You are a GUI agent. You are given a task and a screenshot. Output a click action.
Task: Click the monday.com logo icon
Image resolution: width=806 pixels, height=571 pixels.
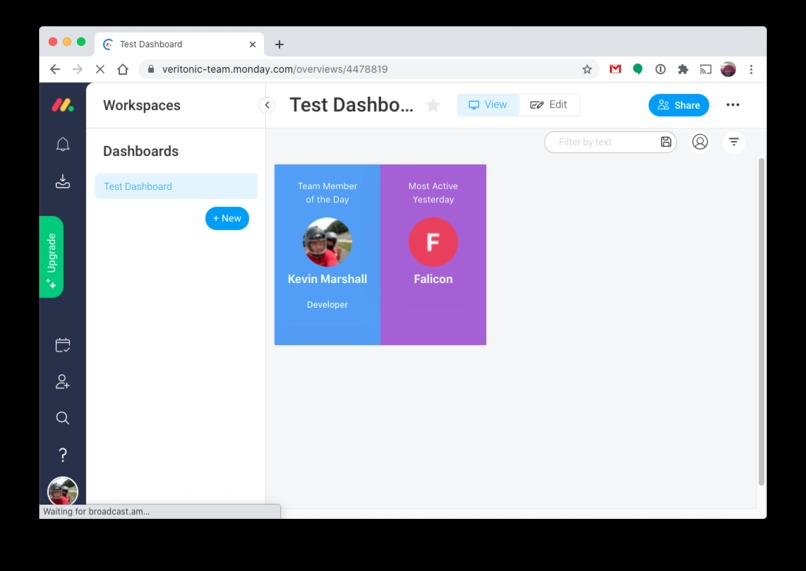click(63, 105)
